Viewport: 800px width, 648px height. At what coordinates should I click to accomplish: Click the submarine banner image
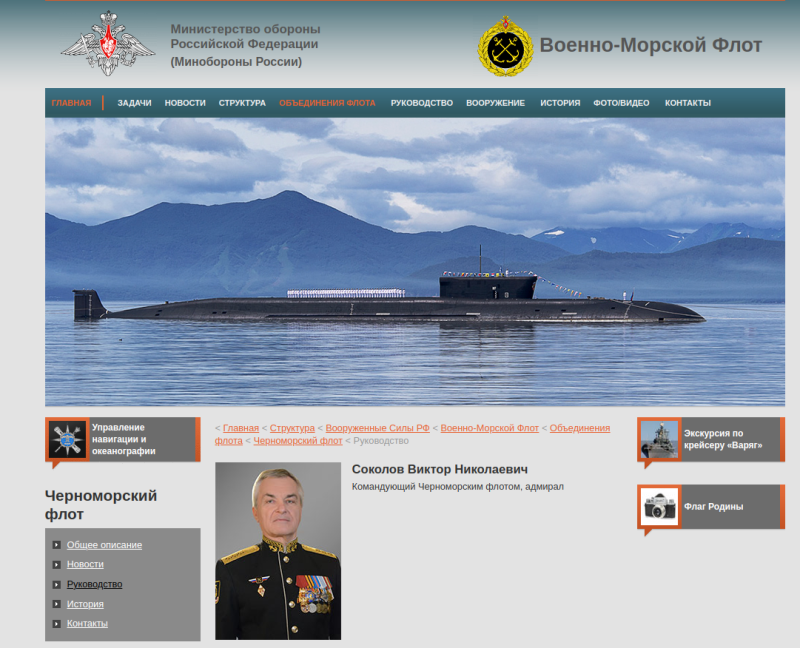click(x=414, y=262)
